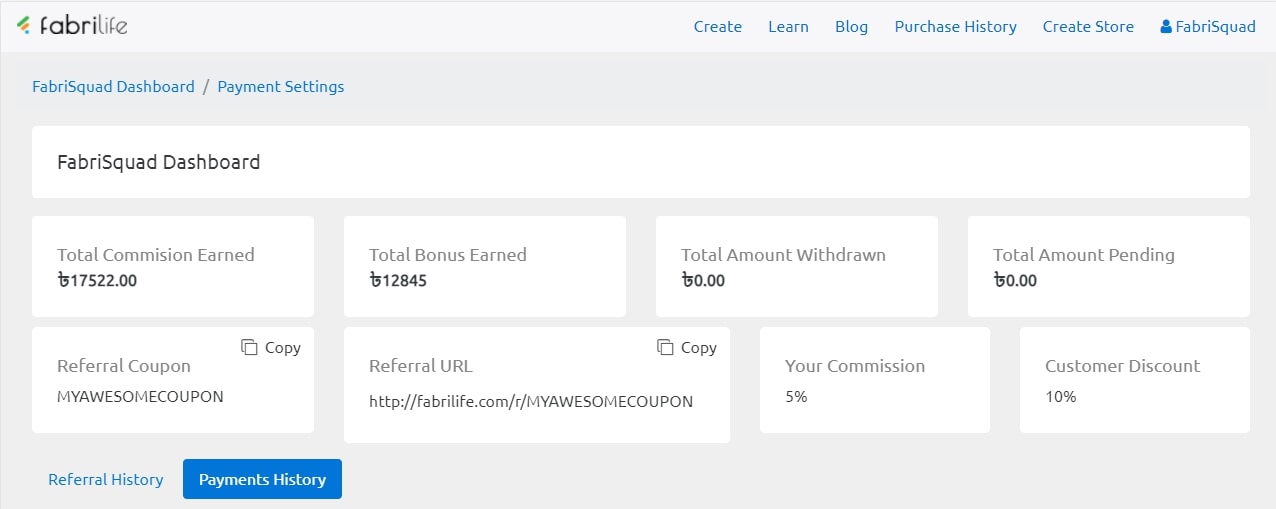This screenshot has width=1276, height=509.
Task: Open the Learn page
Action: 788,27
